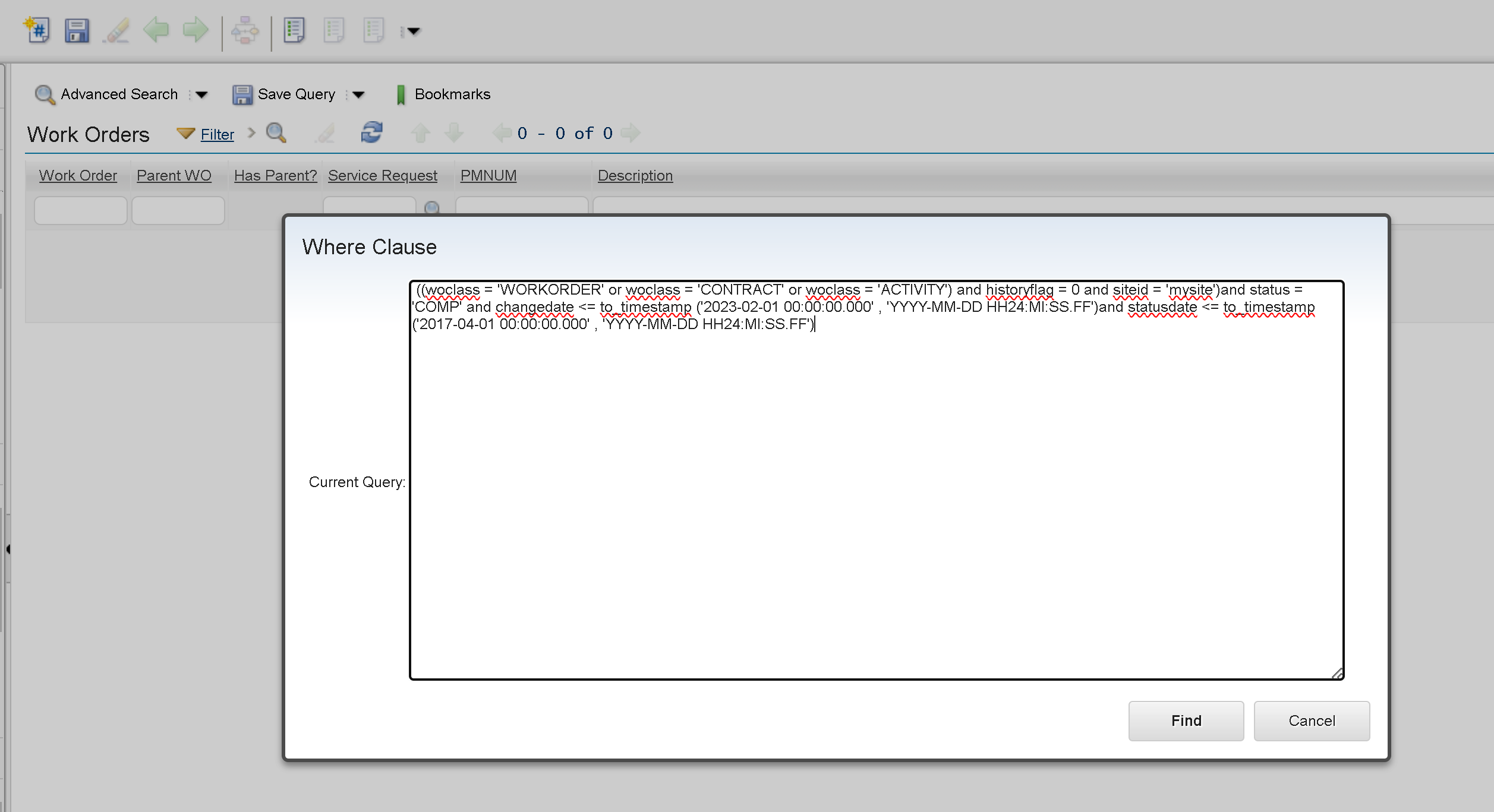Image resolution: width=1494 pixels, height=812 pixels.
Task: Open the Route Workflow icon
Action: click(244, 31)
